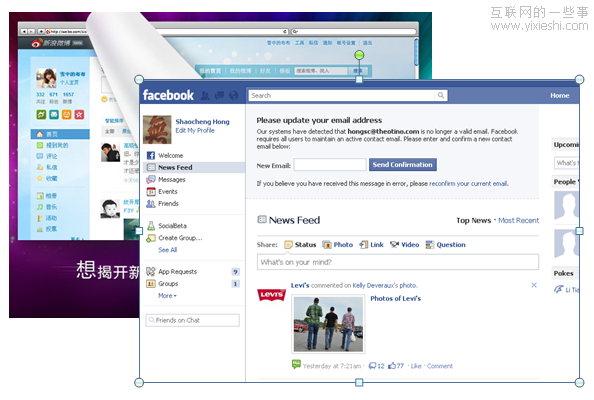Viewport: 594px width, 400px height.
Task: Click green Weibo app icon
Action: click(x=41, y=114)
